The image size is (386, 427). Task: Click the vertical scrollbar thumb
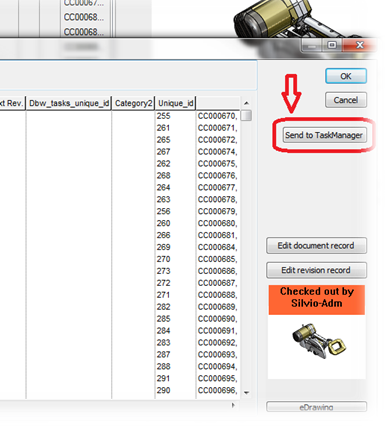pyautogui.click(x=246, y=116)
